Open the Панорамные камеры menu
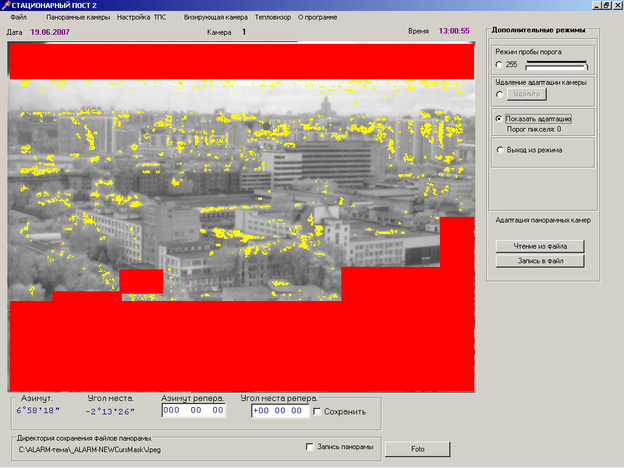Image resolution: width=624 pixels, height=468 pixels. pyautogui.click(x=78, y=18)
